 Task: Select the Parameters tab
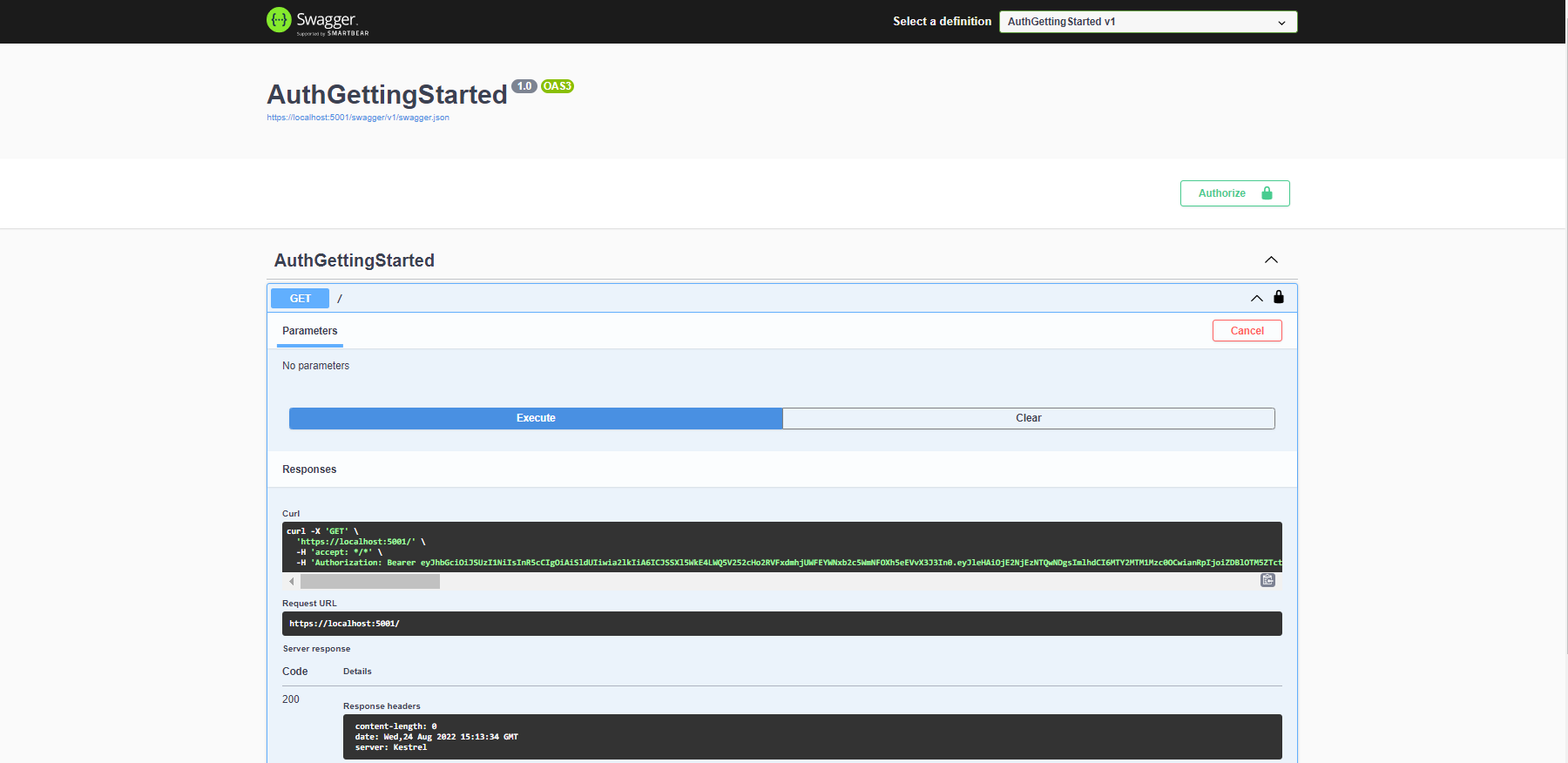click(x=310, y=331)
